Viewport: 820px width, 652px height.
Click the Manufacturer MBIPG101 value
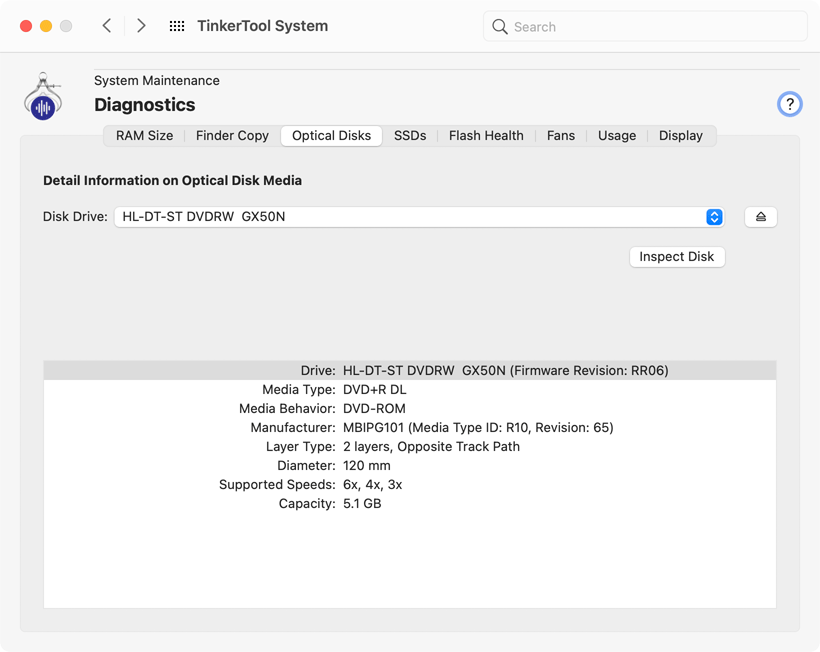point(478,428)
